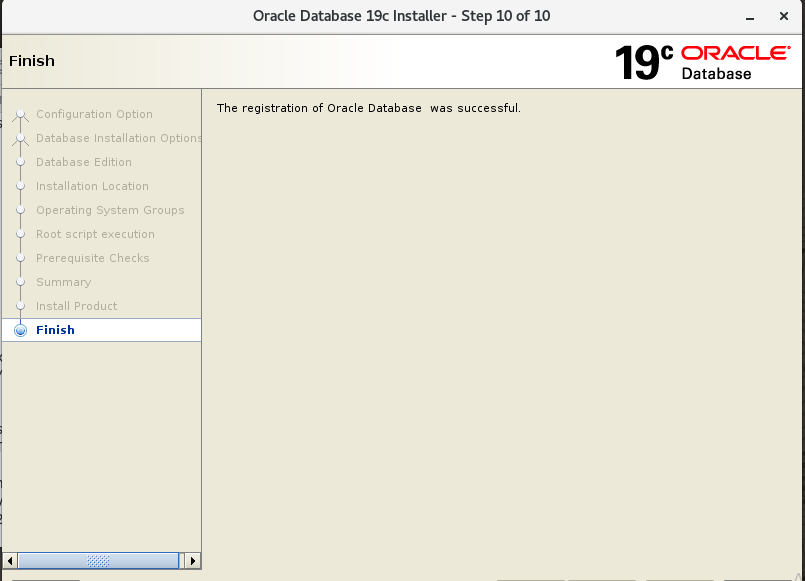805x581 pixels.
Task: Click the Finish page heading
Action: pos(32,61)
